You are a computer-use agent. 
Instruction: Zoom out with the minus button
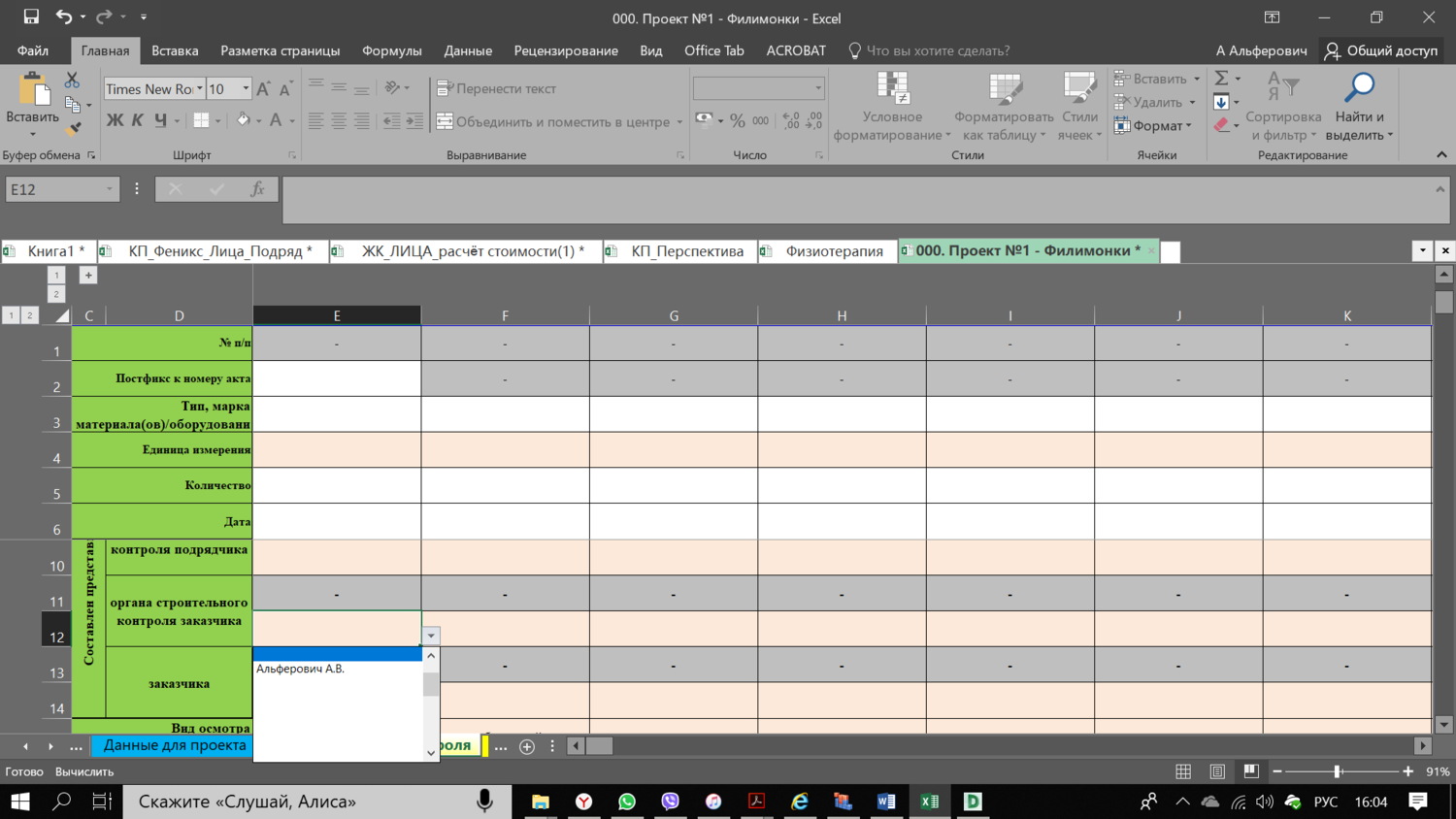[x=1277, y=771]
